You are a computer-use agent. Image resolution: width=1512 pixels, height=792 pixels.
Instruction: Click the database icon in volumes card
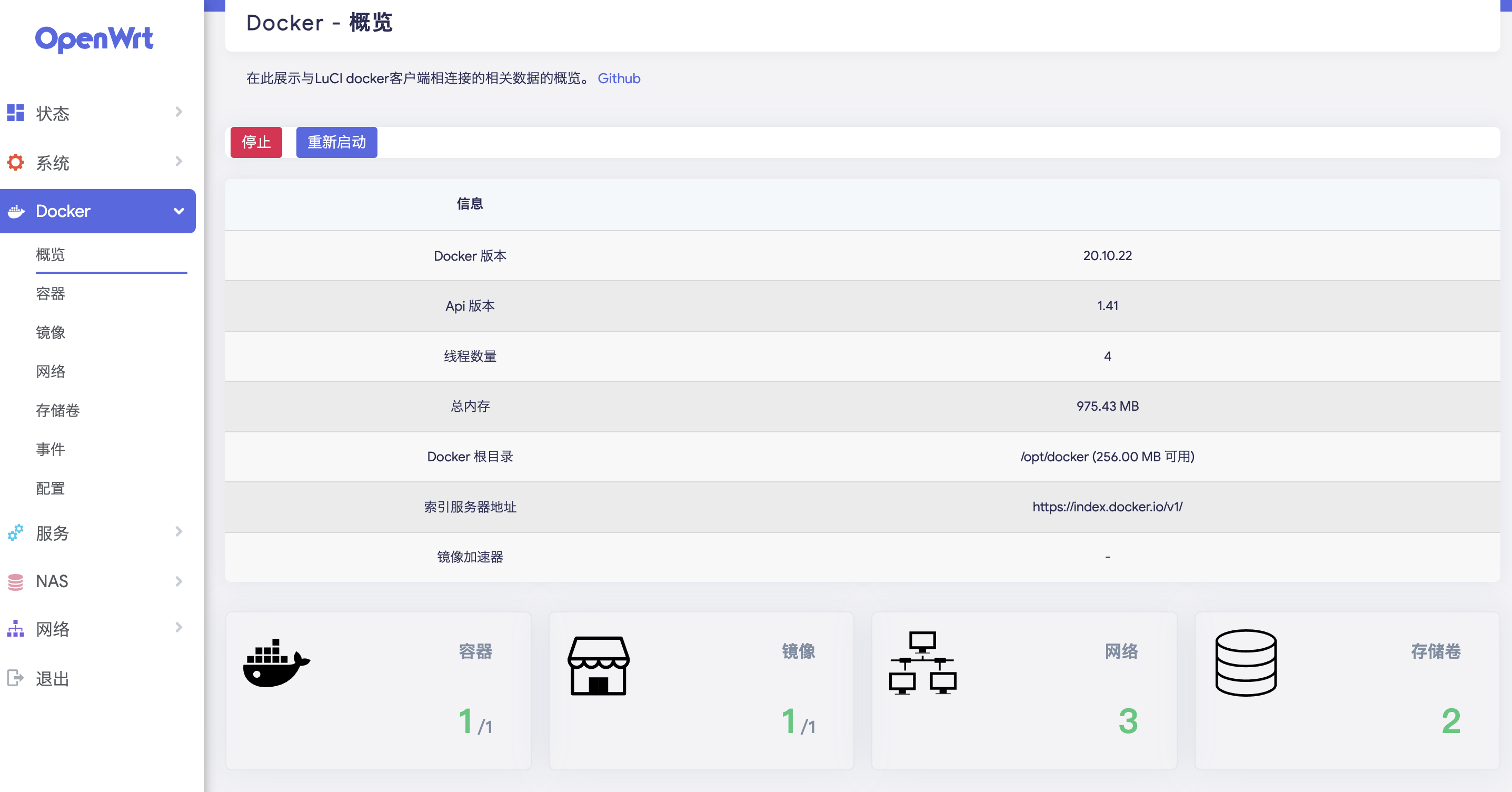[x=1246, y=663]
